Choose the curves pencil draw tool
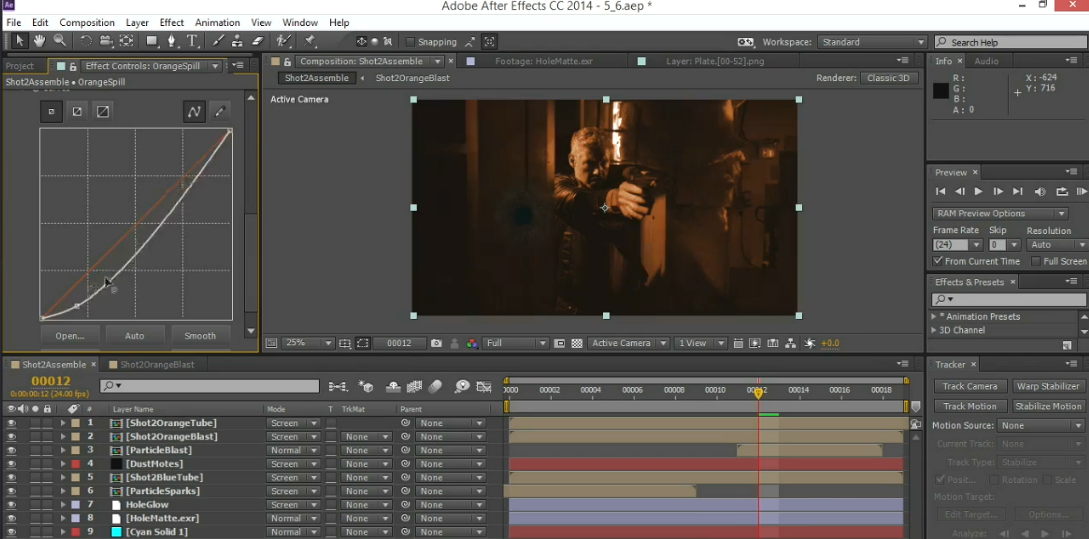 click(x=220, y=111)
